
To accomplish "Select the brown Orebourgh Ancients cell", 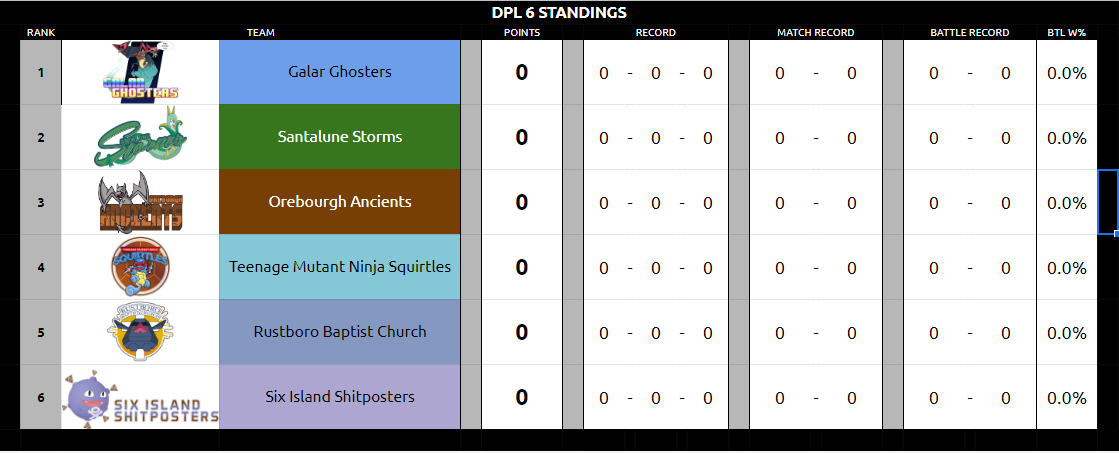I will coord(340,202).
